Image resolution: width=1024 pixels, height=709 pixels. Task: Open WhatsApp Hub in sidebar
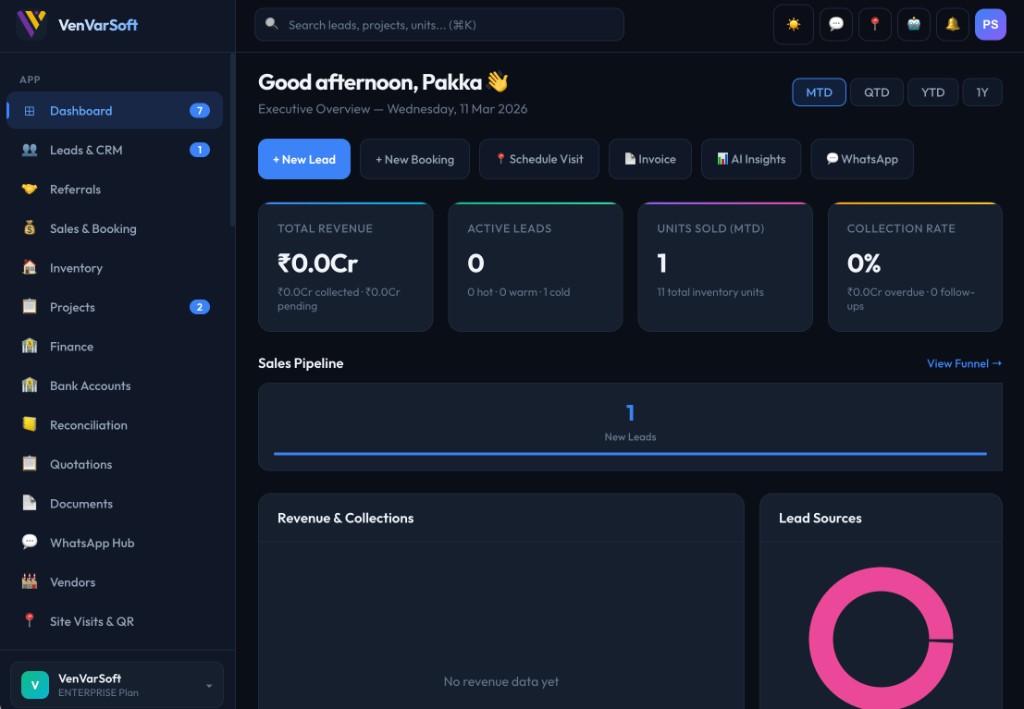click(x=92, y=543)
